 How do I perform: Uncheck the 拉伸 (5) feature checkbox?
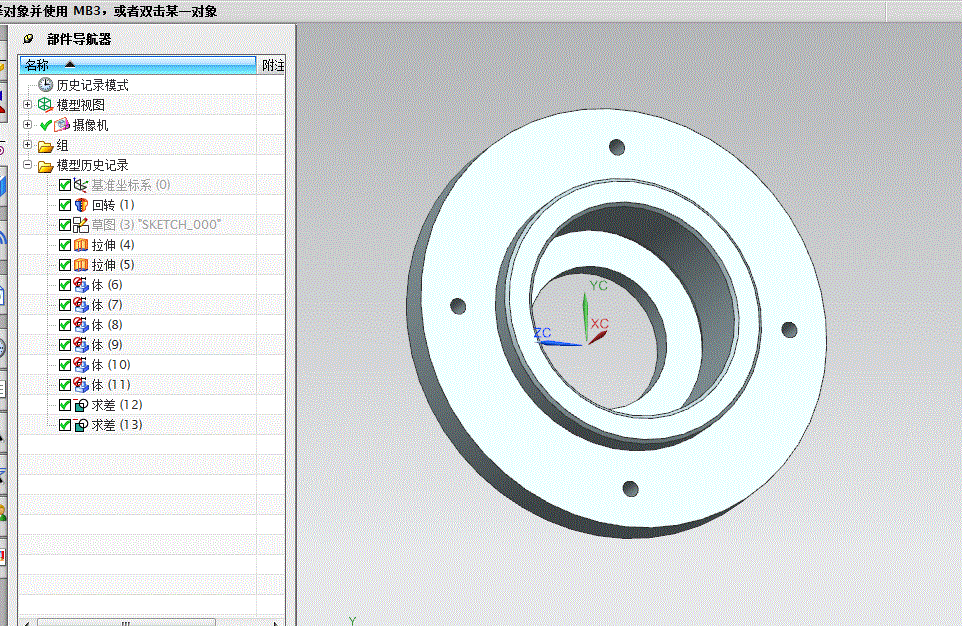(65, 265)
